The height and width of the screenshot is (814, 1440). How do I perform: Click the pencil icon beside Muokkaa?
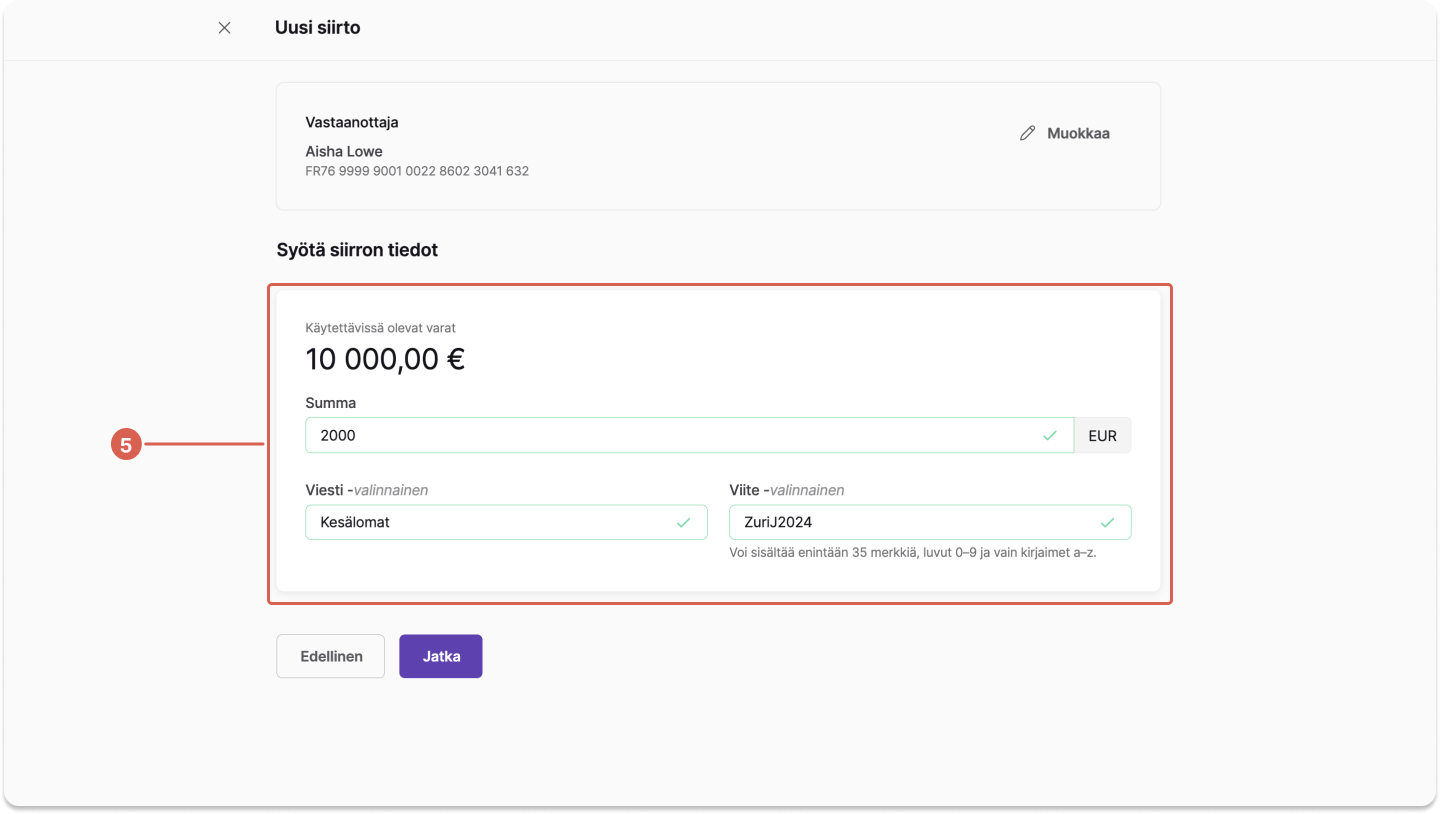(1027, 133)
